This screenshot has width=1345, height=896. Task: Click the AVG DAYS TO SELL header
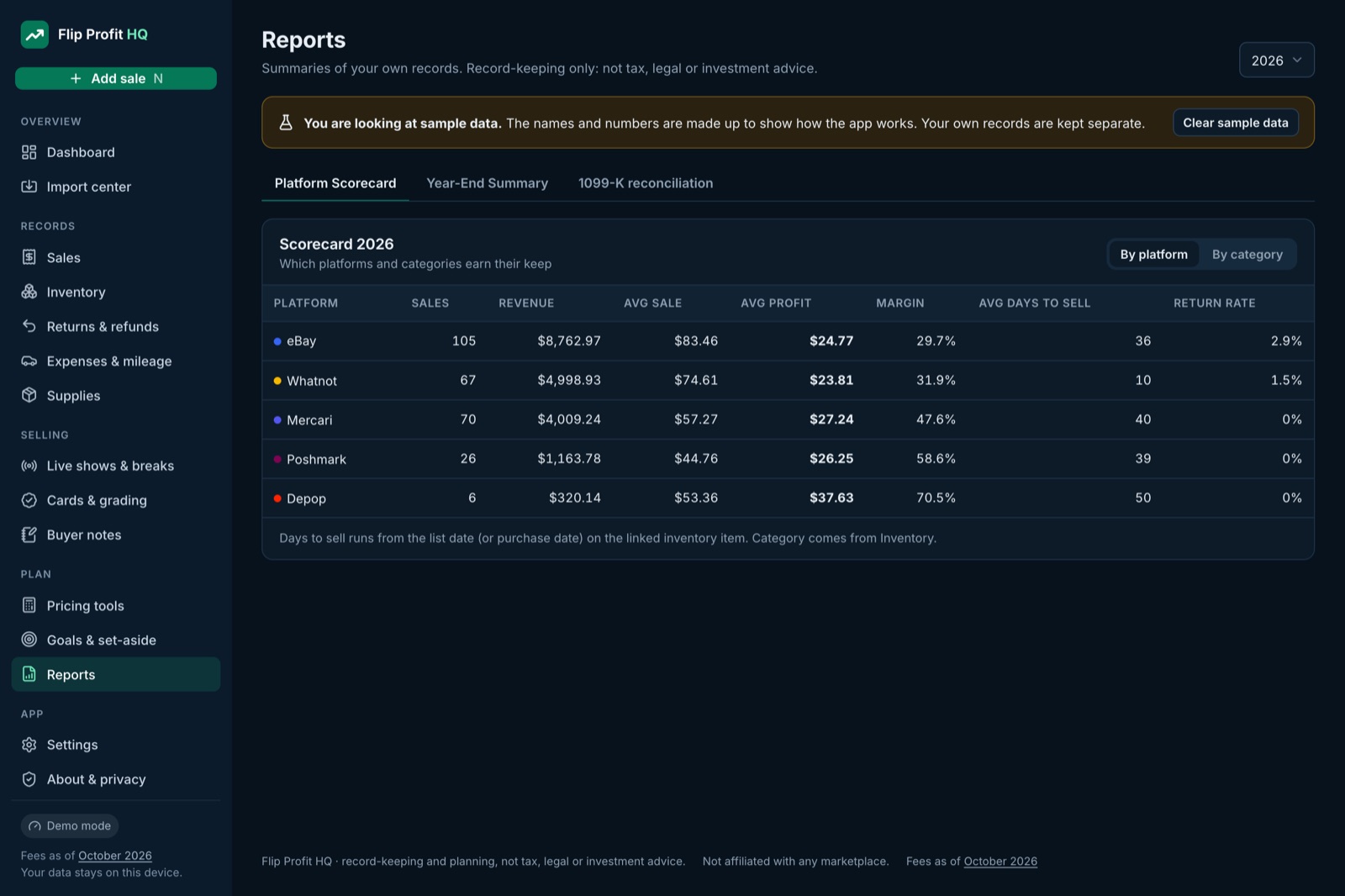[1035, 303]
